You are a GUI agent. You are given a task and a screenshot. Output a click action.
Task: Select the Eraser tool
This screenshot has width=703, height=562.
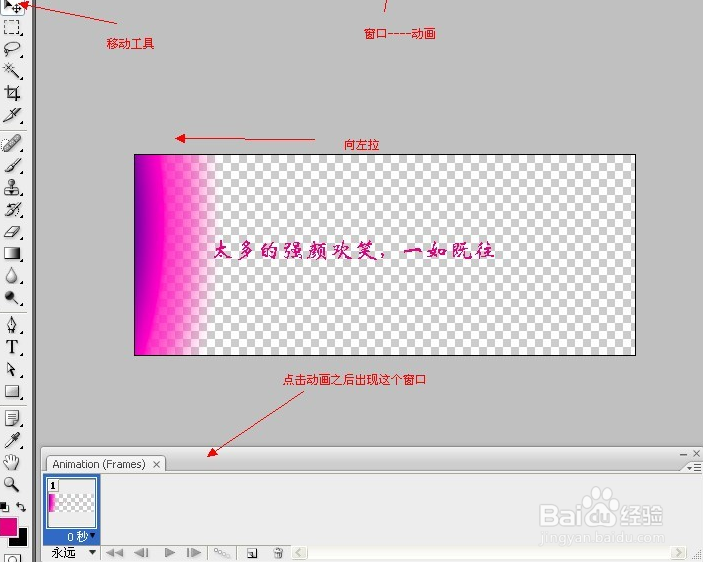coord(12,231)
